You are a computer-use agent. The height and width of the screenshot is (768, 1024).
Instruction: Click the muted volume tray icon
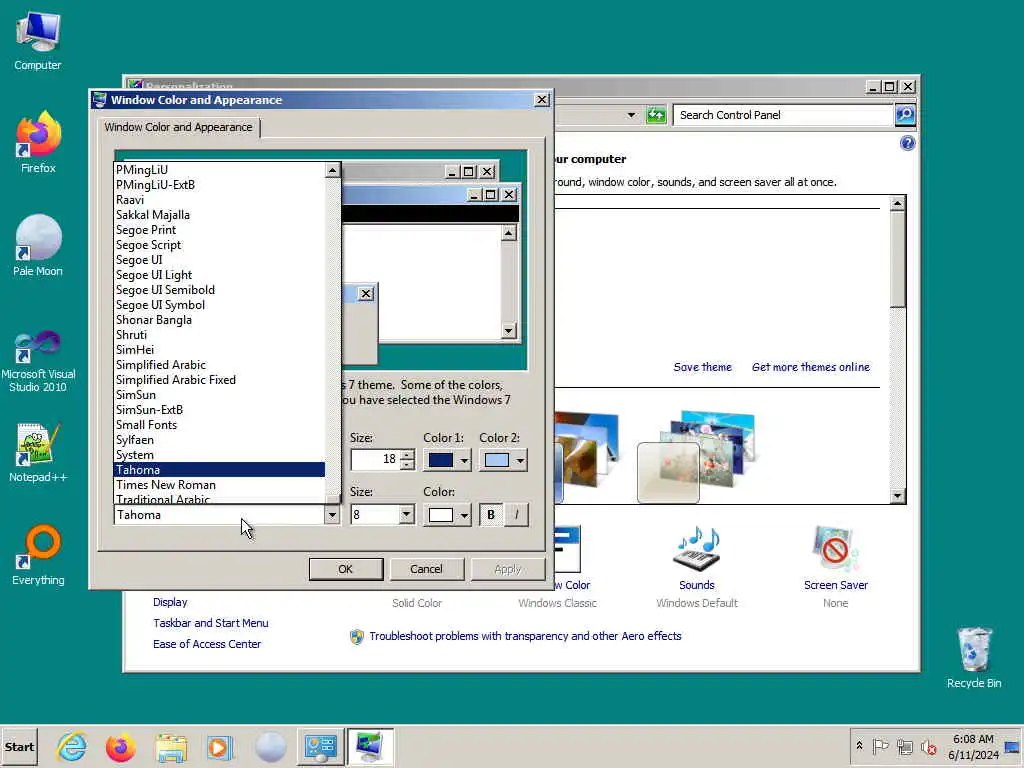[929, 746]
